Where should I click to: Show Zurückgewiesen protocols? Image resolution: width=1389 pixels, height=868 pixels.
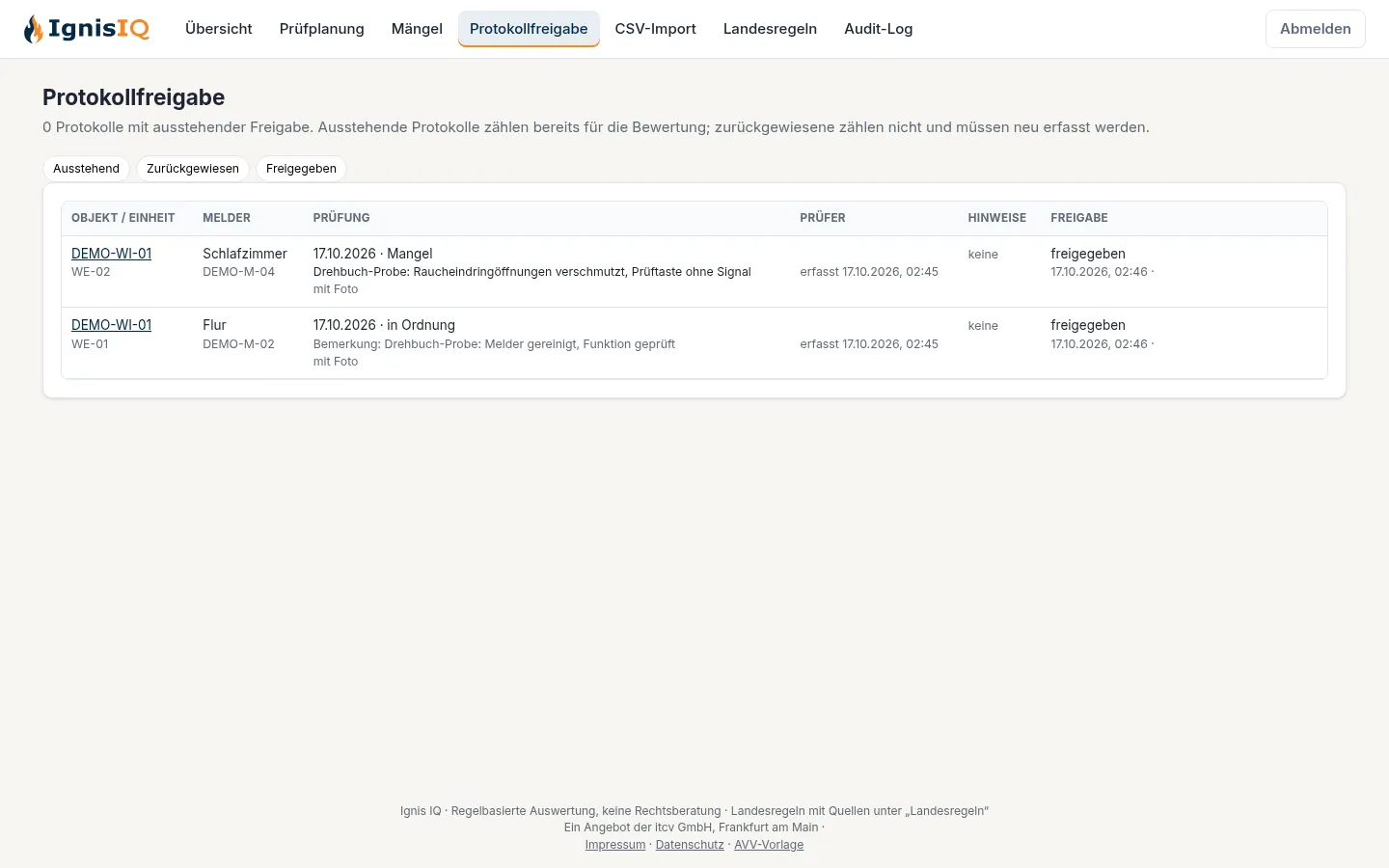coord(193,169)
